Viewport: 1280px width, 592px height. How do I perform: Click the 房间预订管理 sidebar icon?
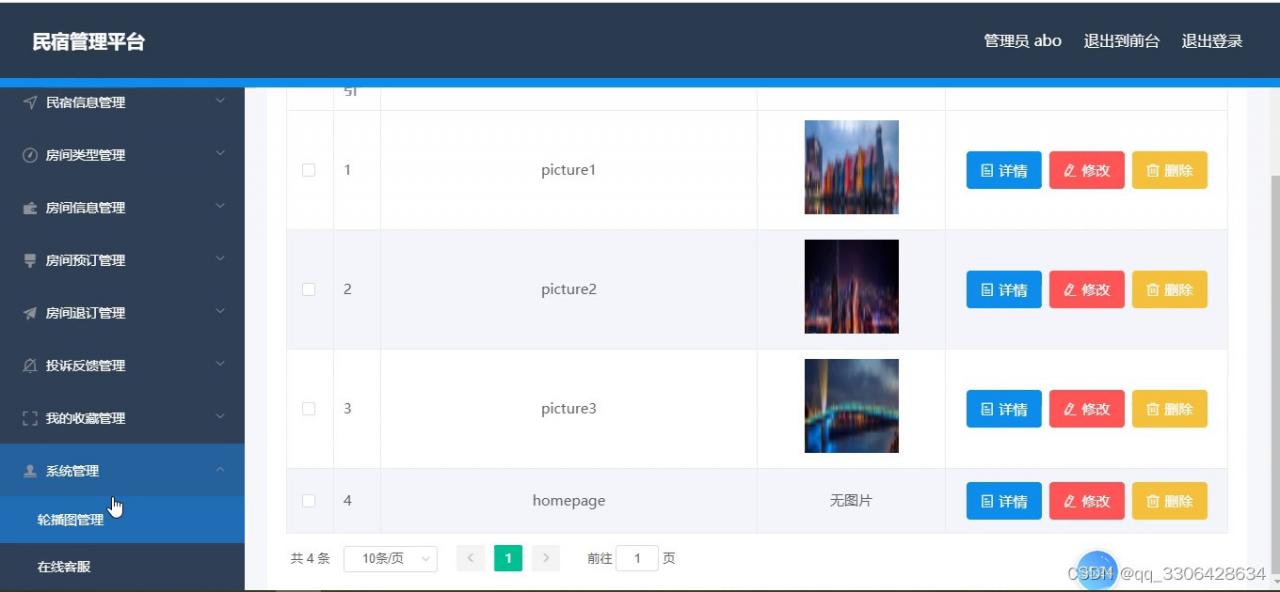pos(30,260)
